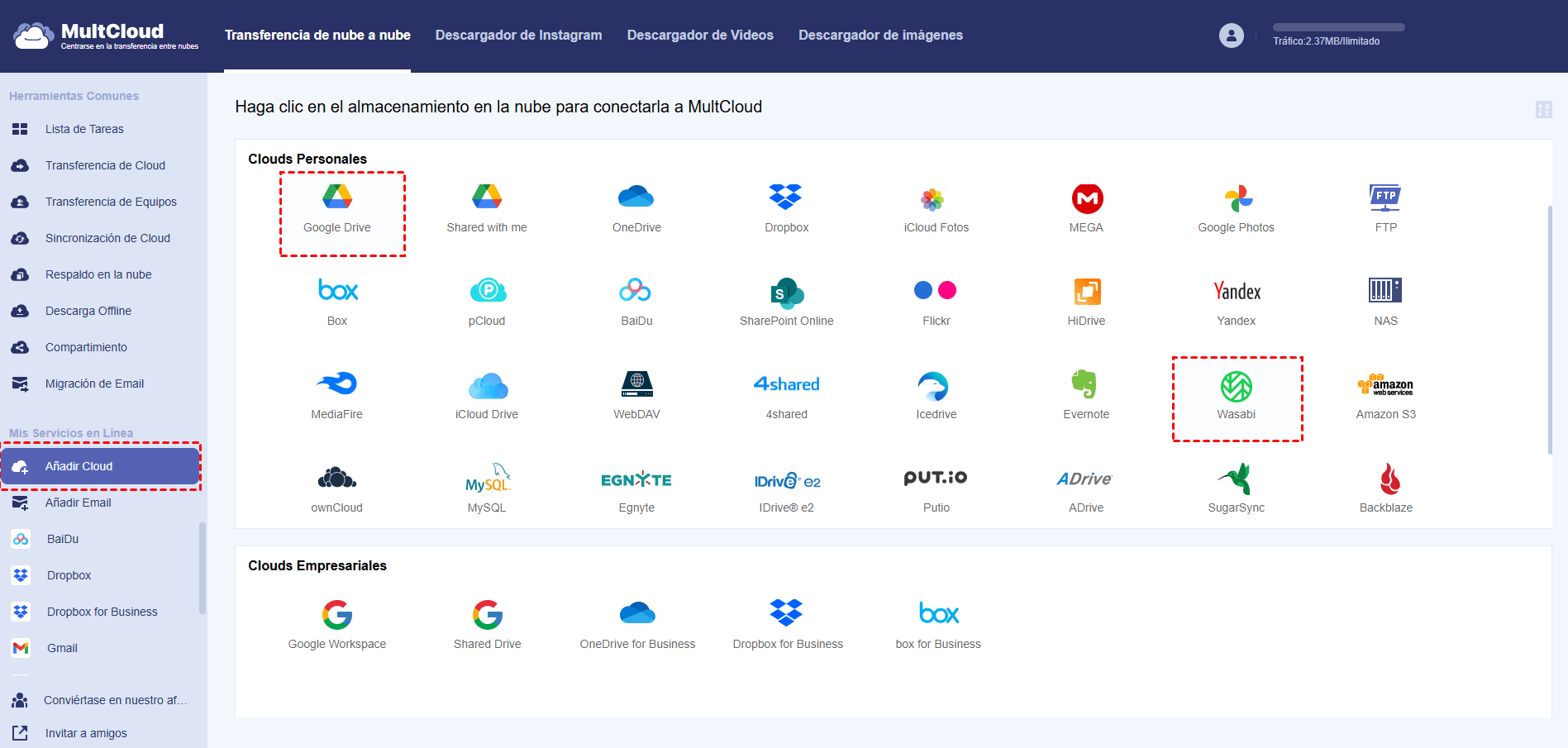Connect Dropbox for Business in Clouds Empresariales
Image resolution: width=1568 pixels, height=748 pixels.
[786, 612]
